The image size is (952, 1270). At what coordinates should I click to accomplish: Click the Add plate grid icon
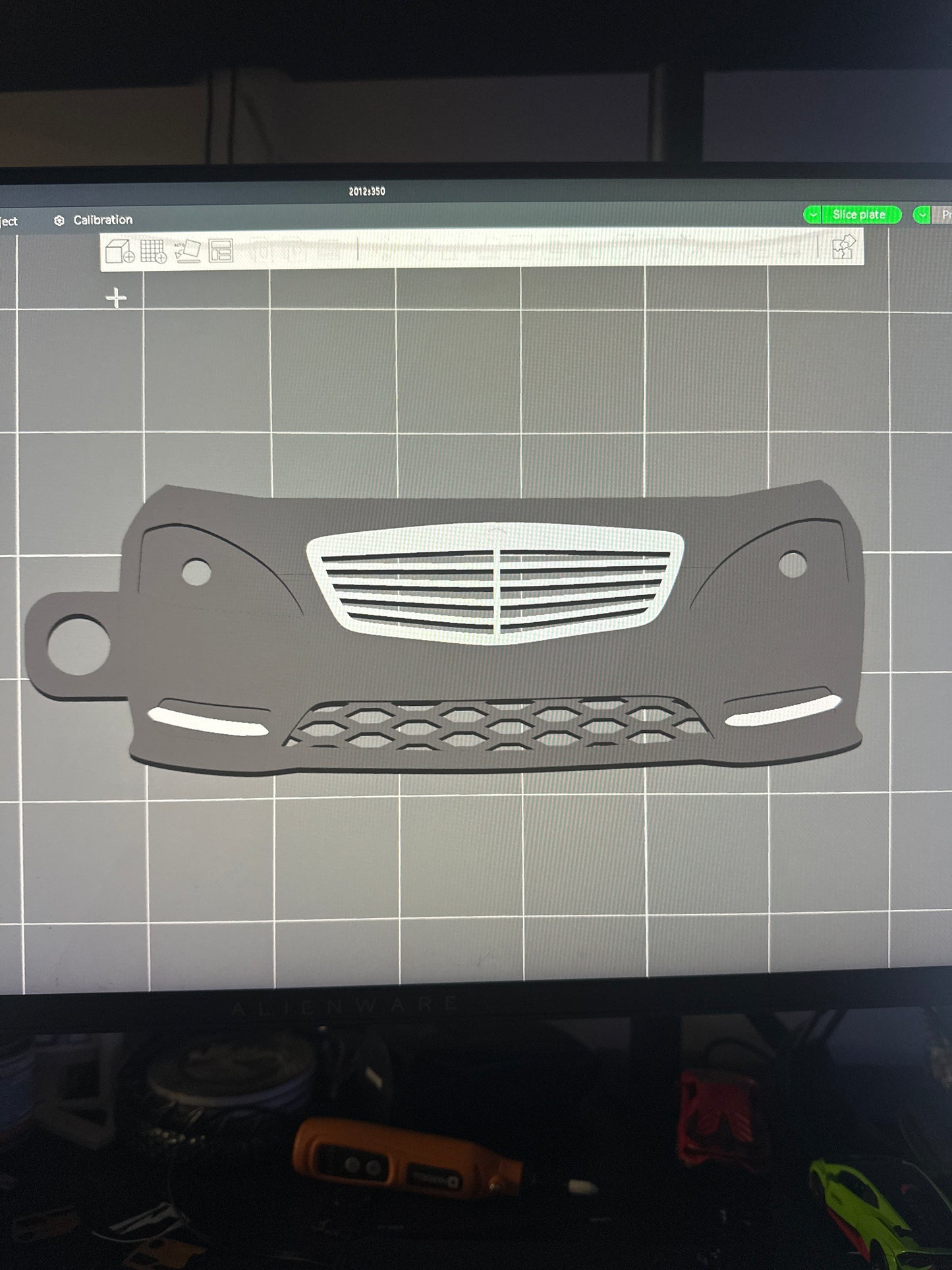coord(154,251)
